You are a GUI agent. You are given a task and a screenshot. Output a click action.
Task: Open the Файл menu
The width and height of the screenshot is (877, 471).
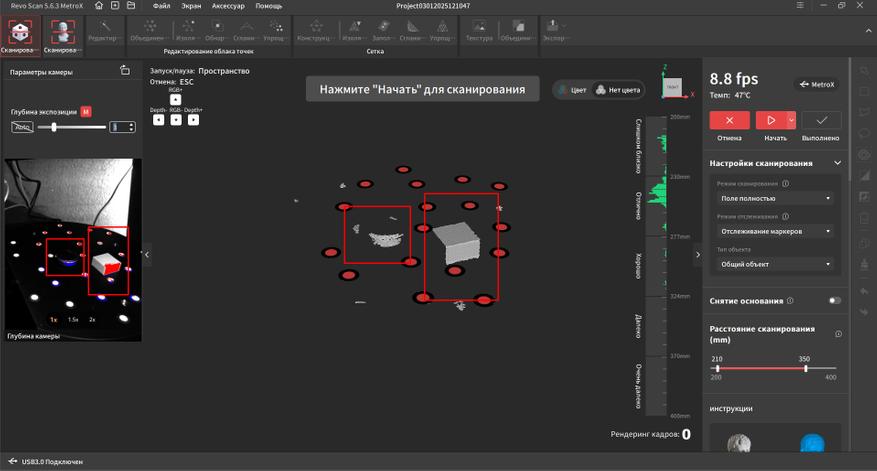[161, 6]
